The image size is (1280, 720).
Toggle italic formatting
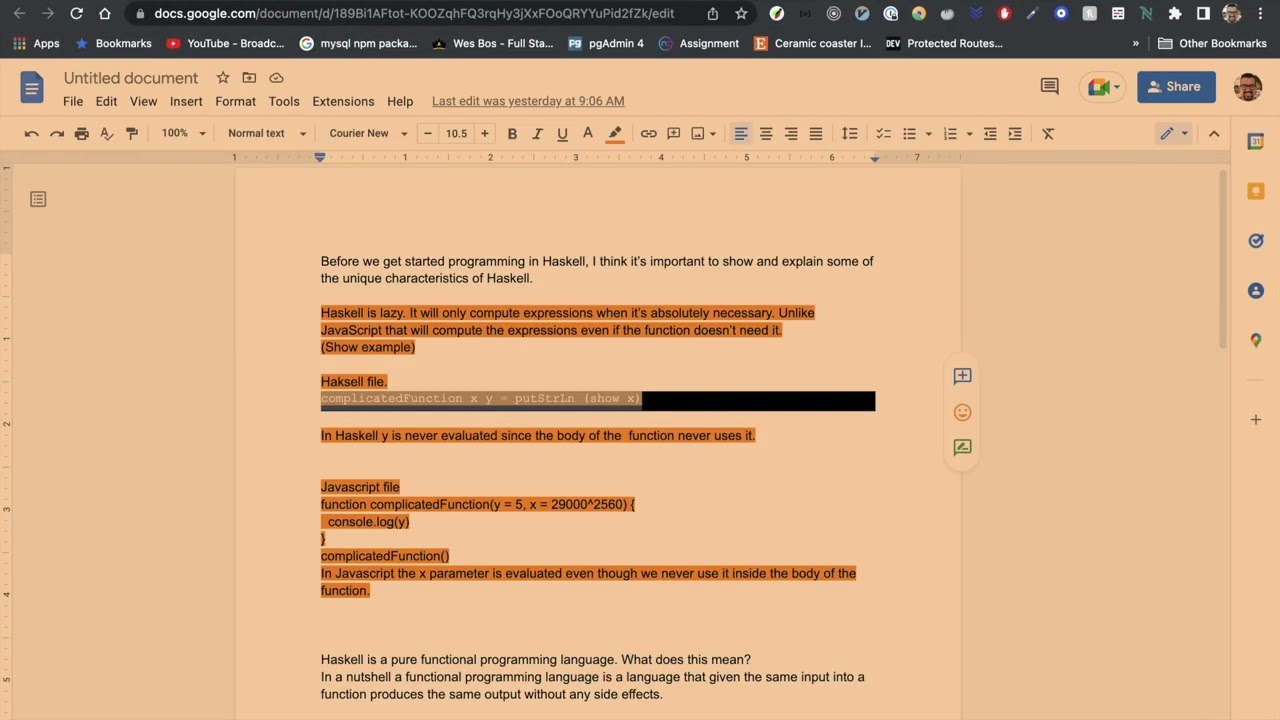click(x=537, y=133)
